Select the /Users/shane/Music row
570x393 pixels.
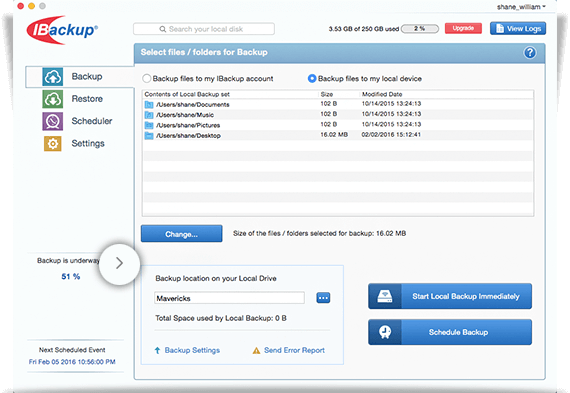(338, 115)
